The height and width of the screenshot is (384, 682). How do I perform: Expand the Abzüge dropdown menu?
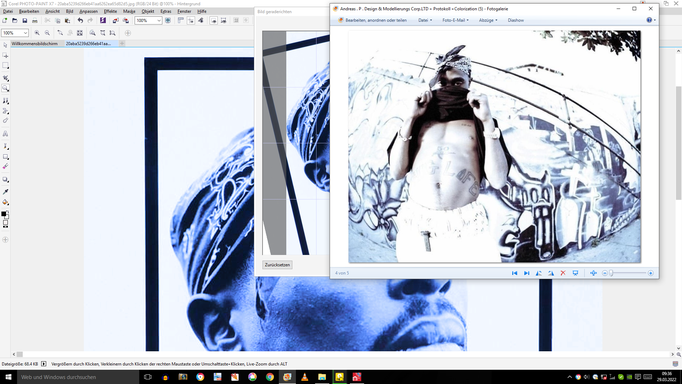(x=488, y=20)
